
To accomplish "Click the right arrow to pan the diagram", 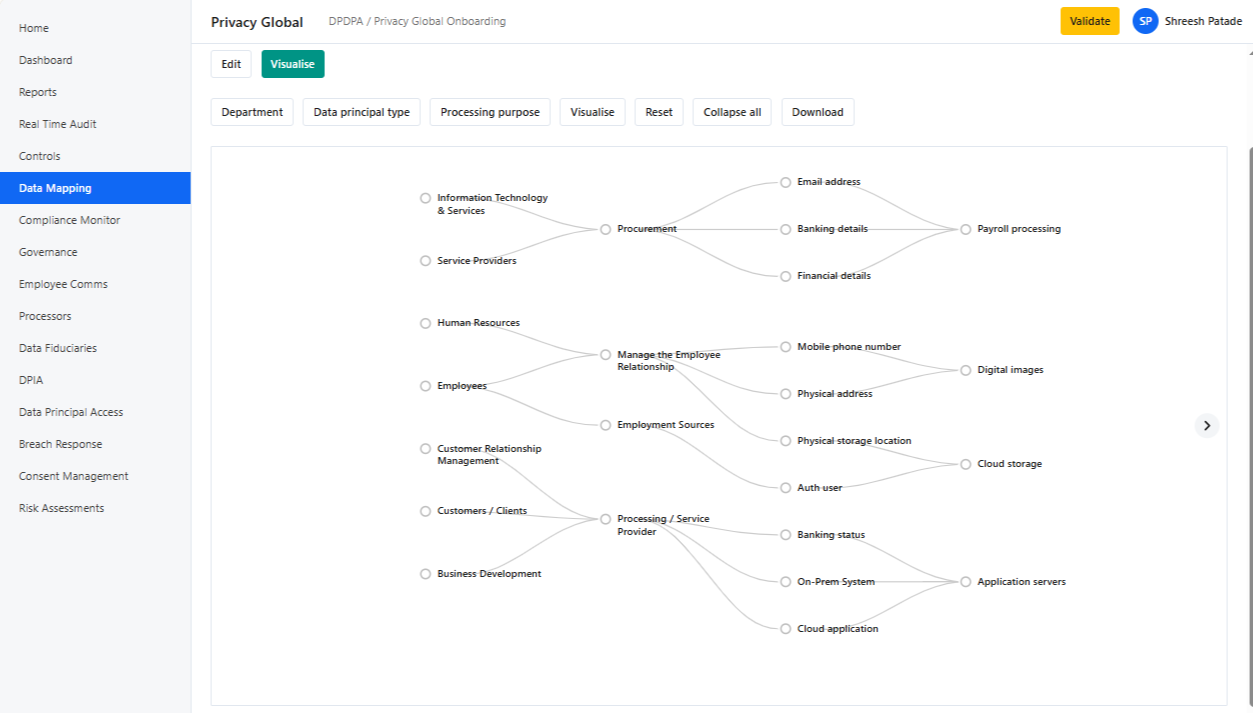I will (1207, 425).
